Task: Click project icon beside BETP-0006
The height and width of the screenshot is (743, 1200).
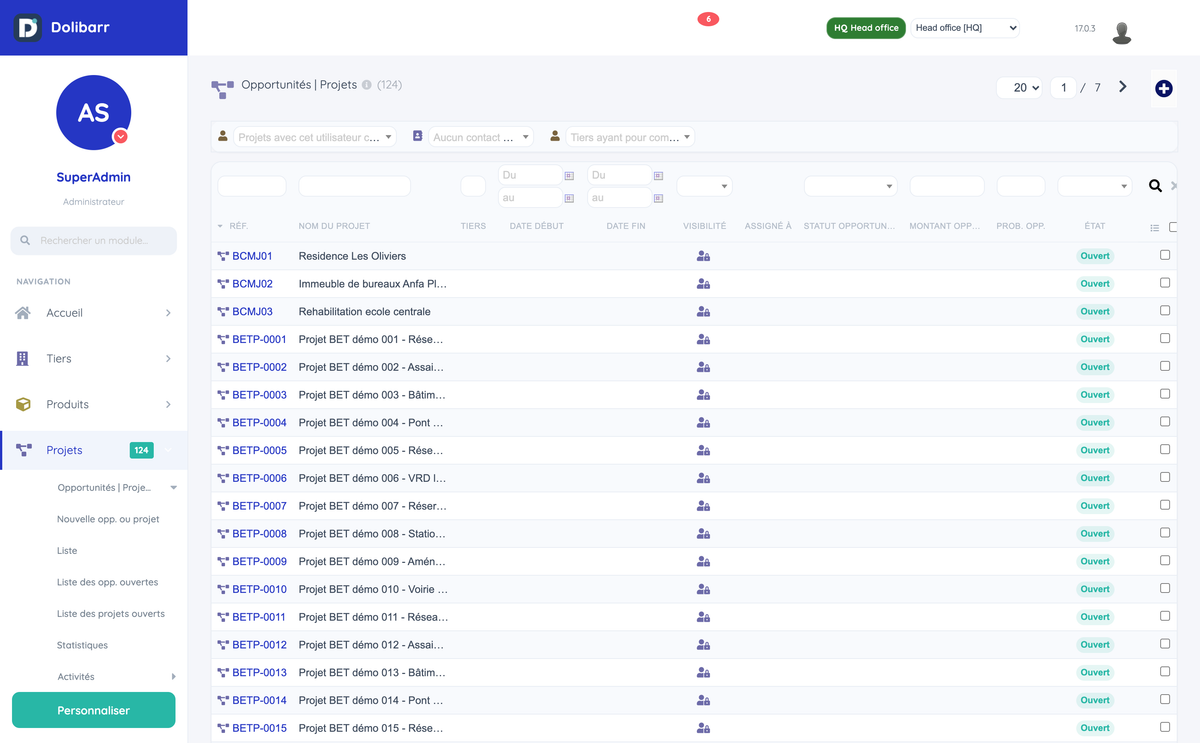Action: click(223, 478)
